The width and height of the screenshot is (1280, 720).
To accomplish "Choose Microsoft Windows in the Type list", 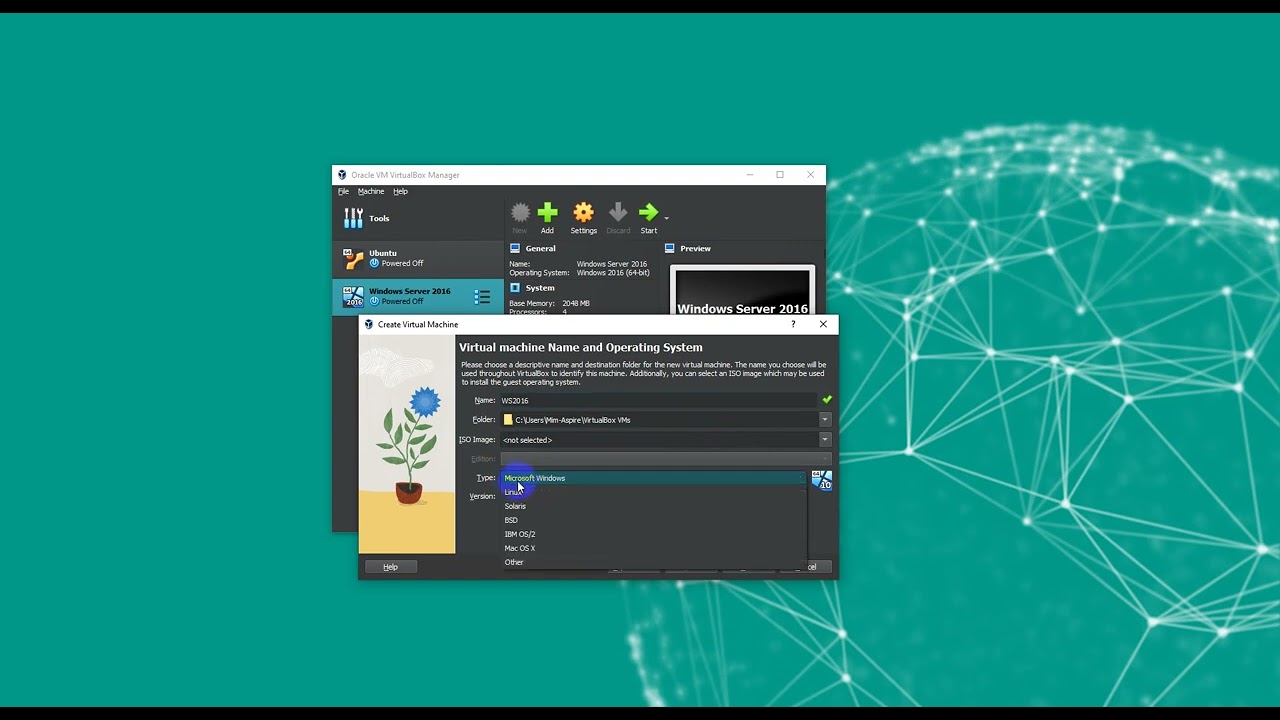I will 654,478.
